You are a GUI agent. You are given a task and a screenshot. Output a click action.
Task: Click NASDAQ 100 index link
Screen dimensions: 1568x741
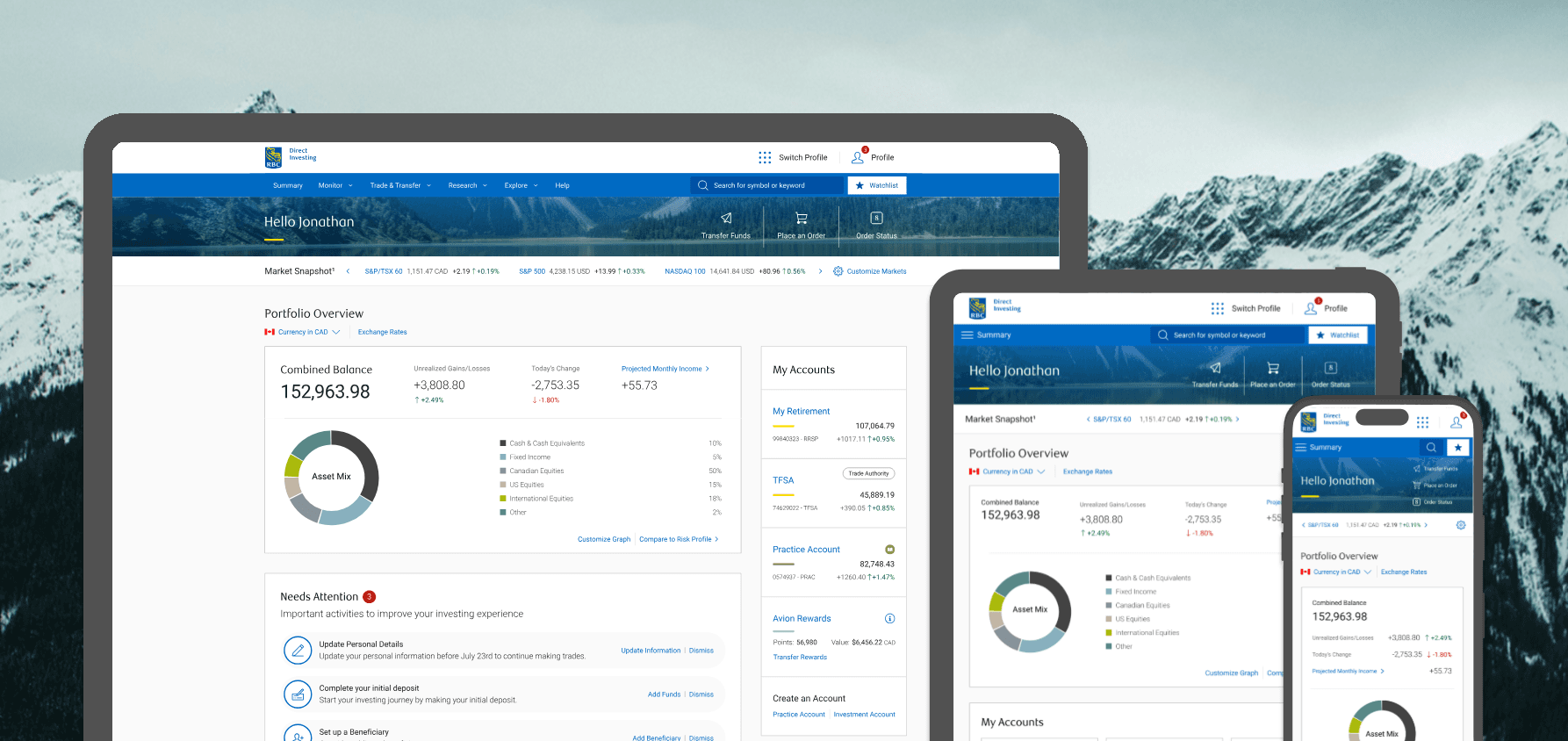pos(685,271)
